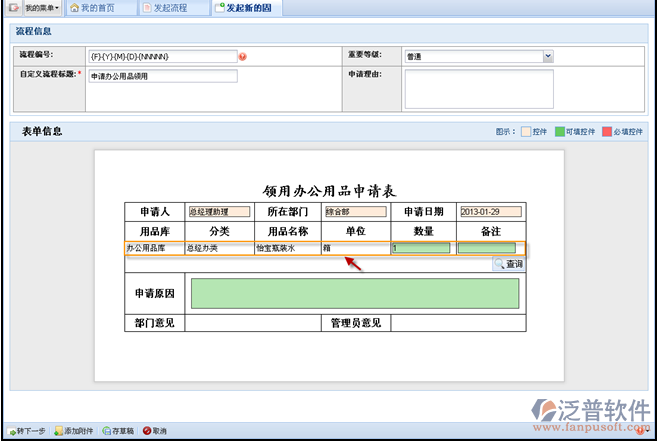The height and width of the screenshot is (443, 661).
Task: Click the red 取消 cancel button
Action: [155, 431]
